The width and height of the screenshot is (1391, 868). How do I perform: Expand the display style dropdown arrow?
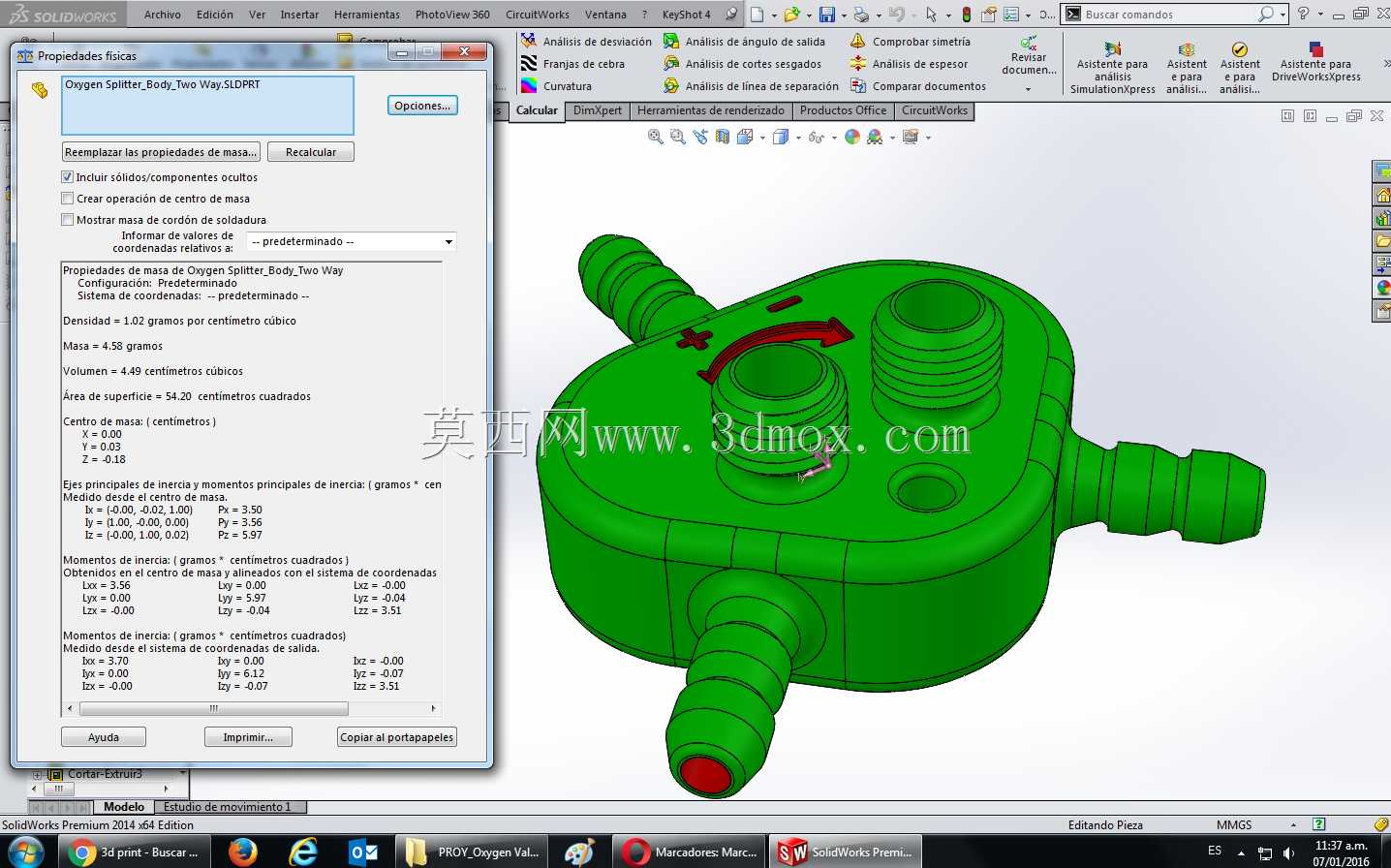click(798, 138)
